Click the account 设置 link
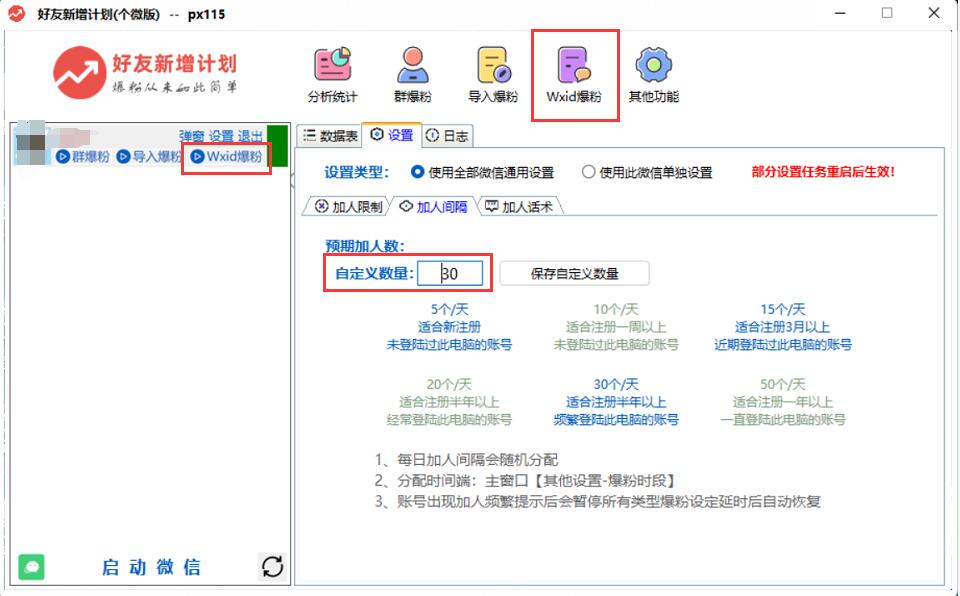The height and width of the screenshot is (596, 960). click(x=221, y=136)
